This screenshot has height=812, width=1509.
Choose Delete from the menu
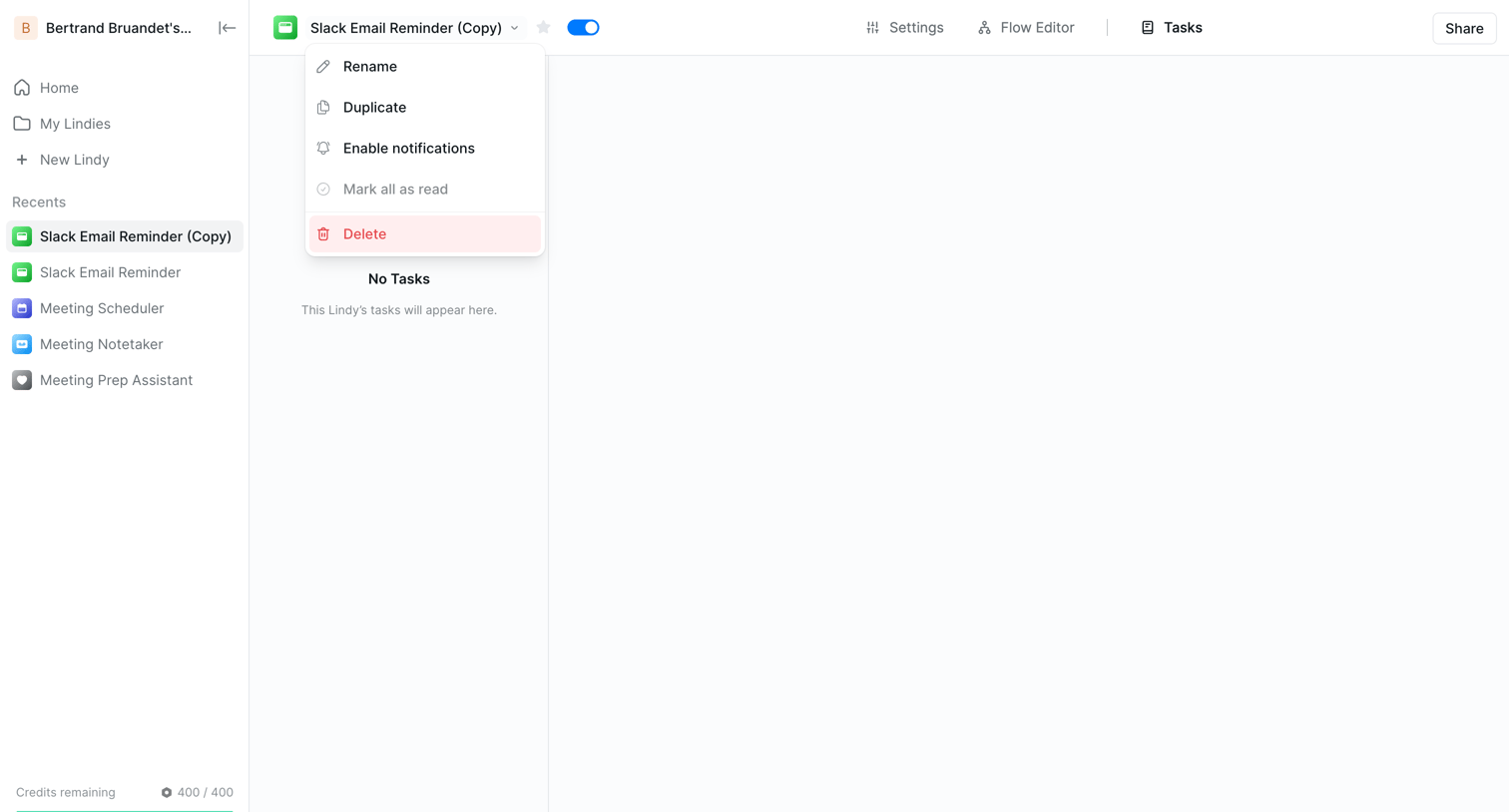click(425, 234)
